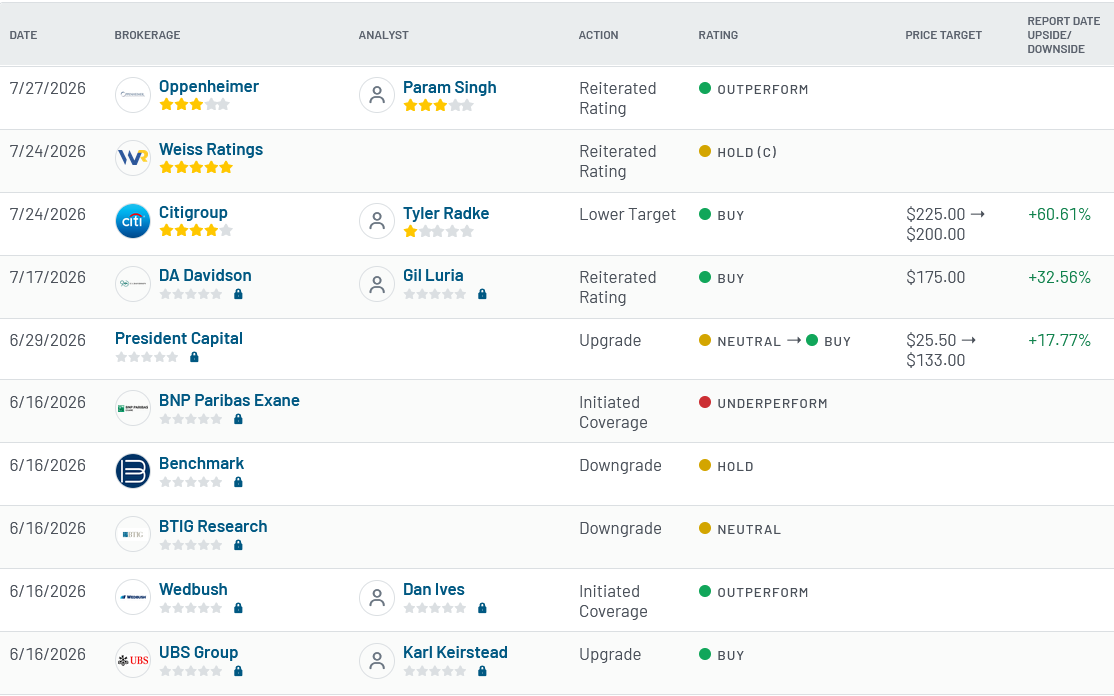Click the +32.56% upside value
The image size is (1114, 696).
[x=1059, y=278]
